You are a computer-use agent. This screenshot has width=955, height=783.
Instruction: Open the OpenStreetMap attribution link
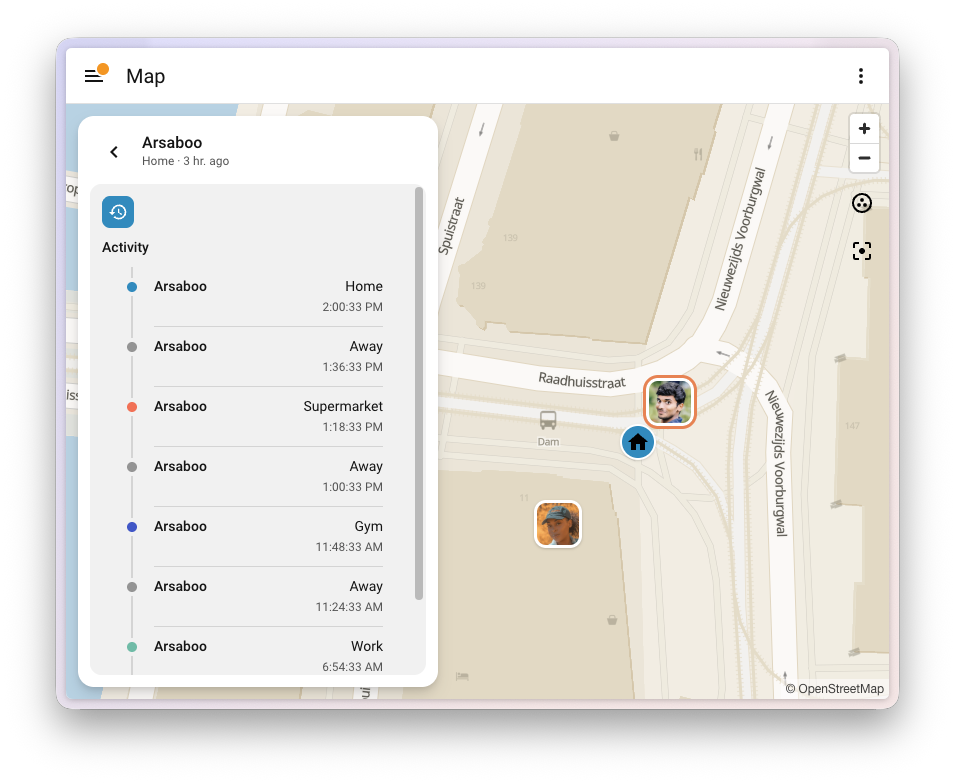840,689
